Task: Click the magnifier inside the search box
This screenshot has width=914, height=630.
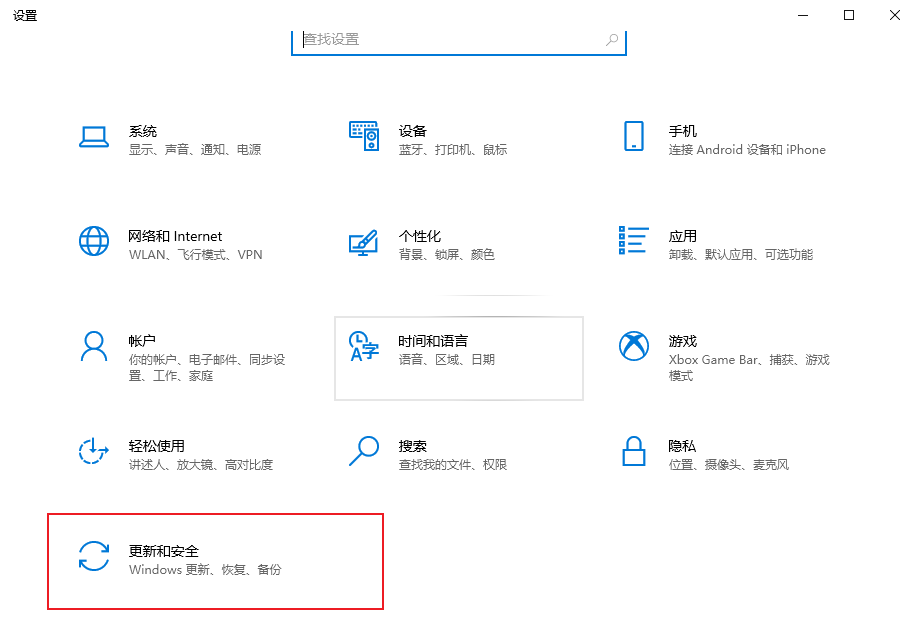Action: 610,40
